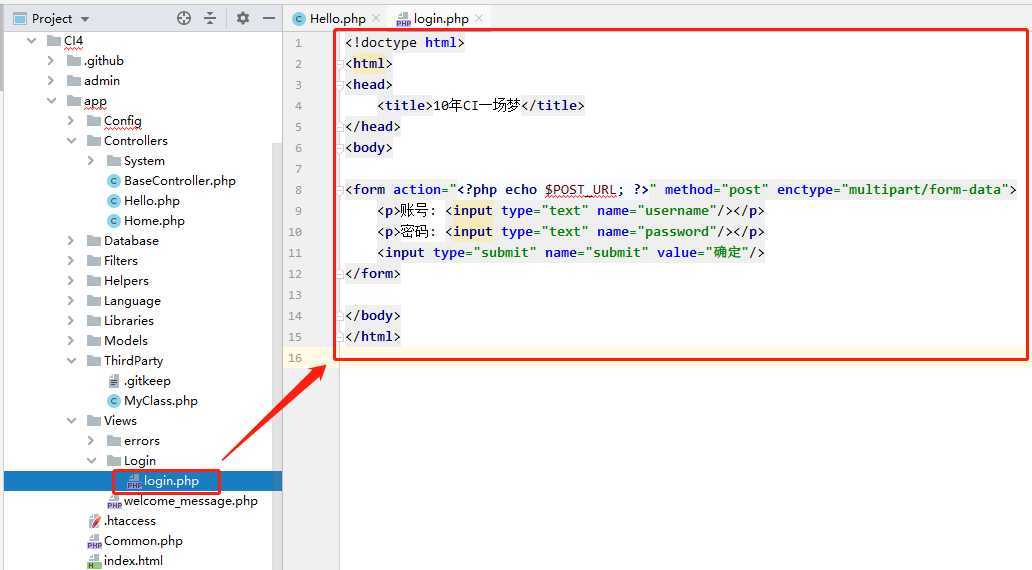Click the MyClass.php class icon
The height and width of the screenshot is (570, 1032).
click(114, 401)
